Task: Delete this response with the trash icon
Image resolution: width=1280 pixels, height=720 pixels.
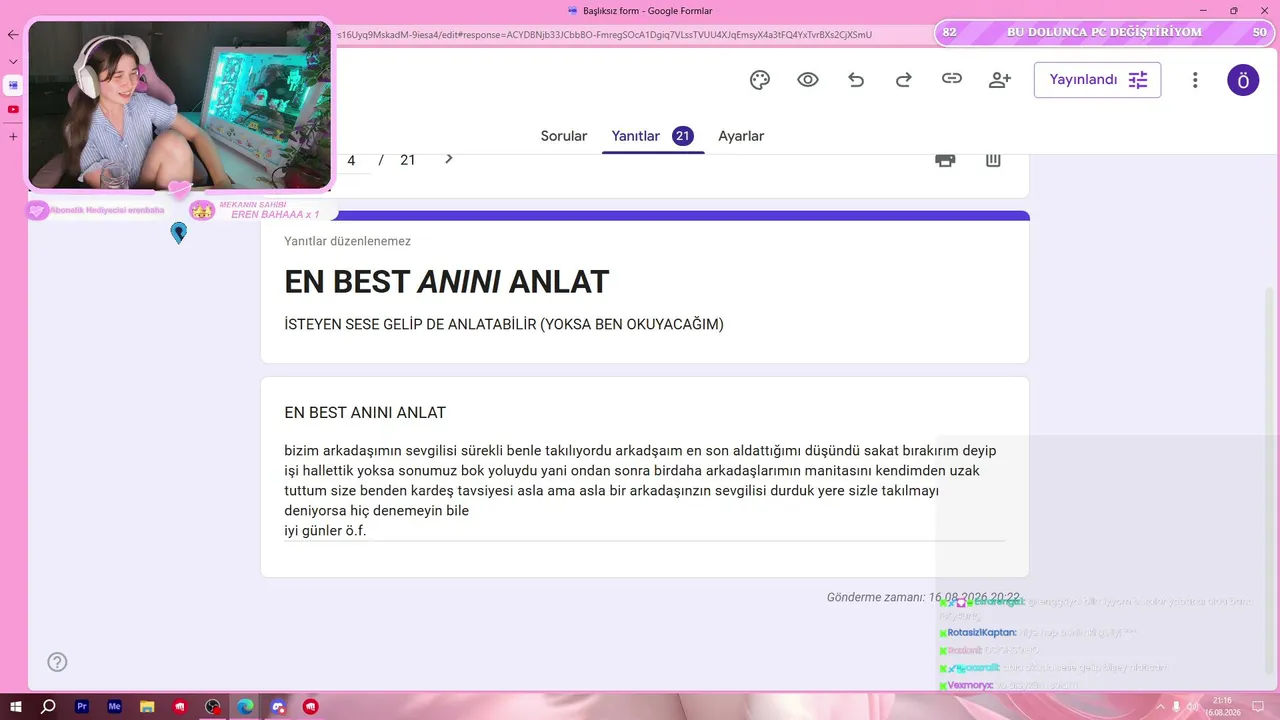Action: pos(993,159)
